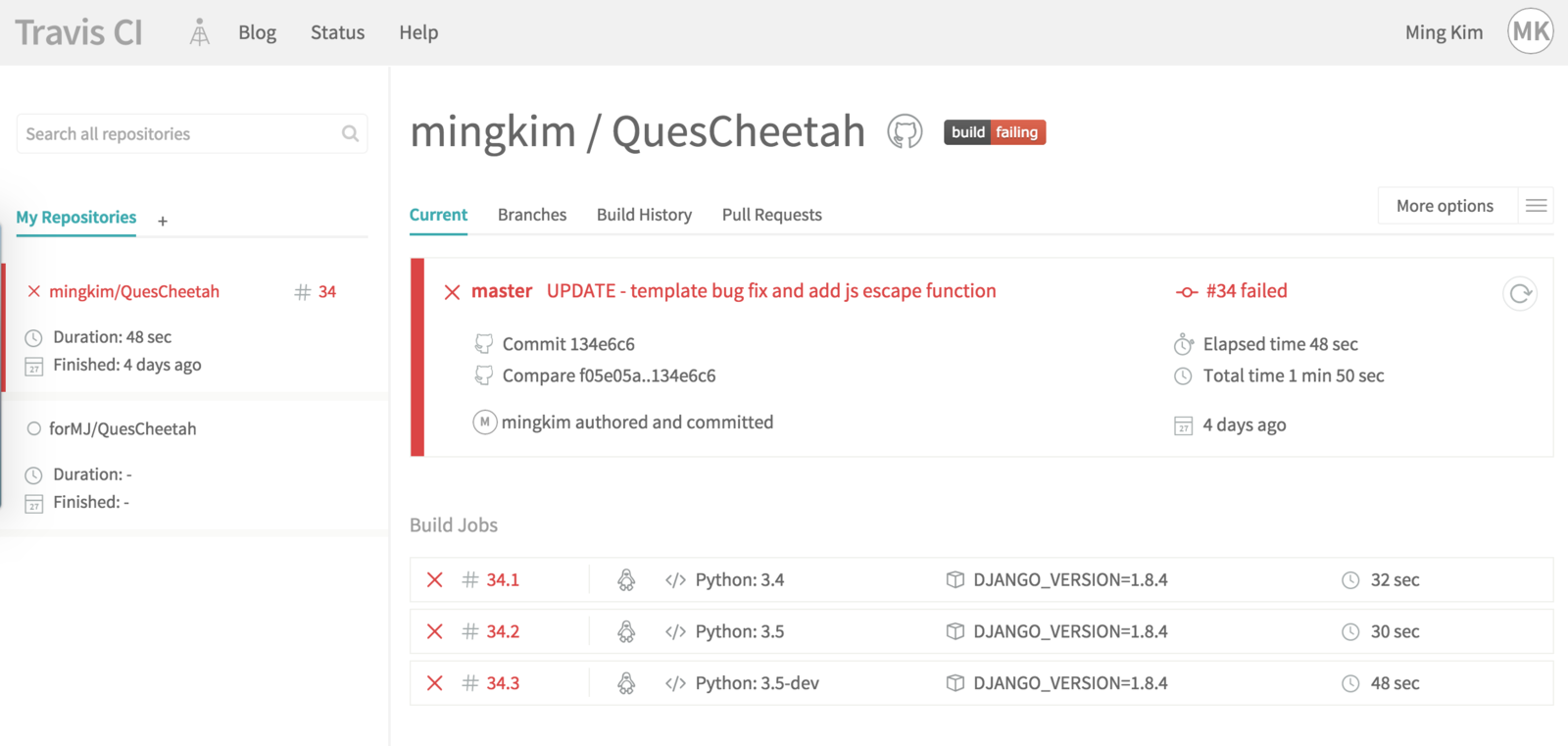Screen dimensions: 1568x746
Task: Click the search magnifier icon
Action: 350,133
